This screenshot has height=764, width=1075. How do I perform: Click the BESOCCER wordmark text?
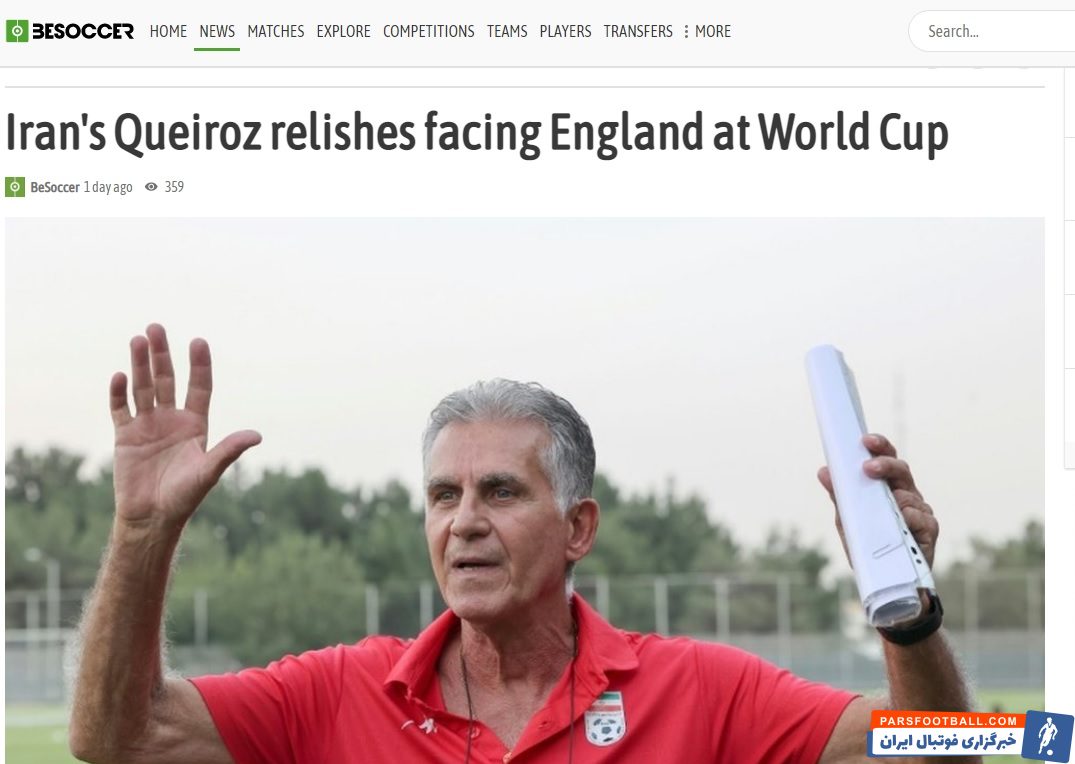[83, 31]
